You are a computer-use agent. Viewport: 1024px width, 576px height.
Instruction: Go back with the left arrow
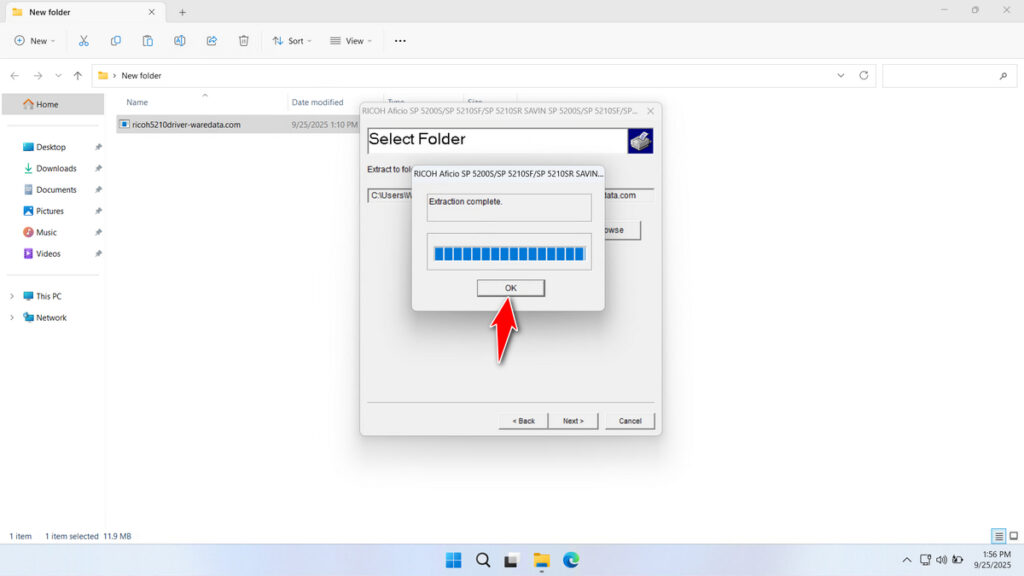15,76
